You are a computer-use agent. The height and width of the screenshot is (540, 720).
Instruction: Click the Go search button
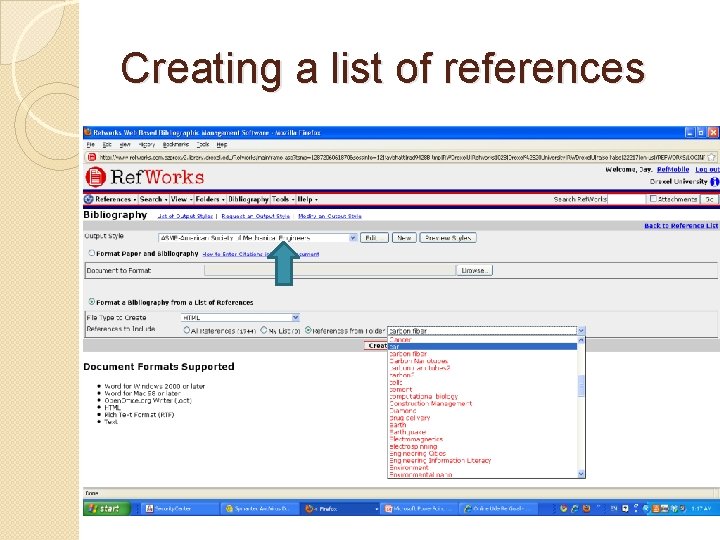pyautogui.click(x=709, y=199)
